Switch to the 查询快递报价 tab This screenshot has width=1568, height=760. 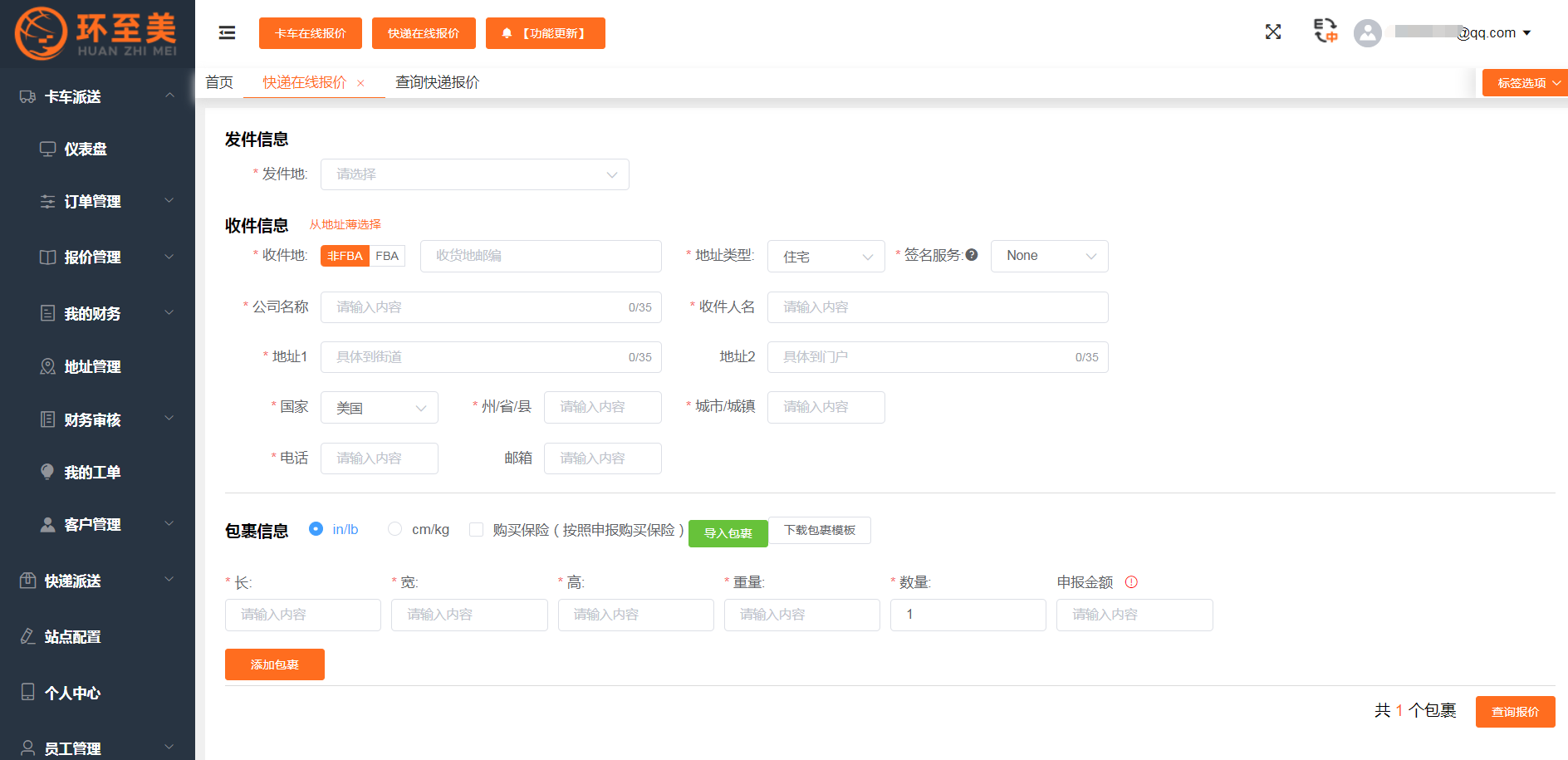pyautogui.click(x=437, y=82)
